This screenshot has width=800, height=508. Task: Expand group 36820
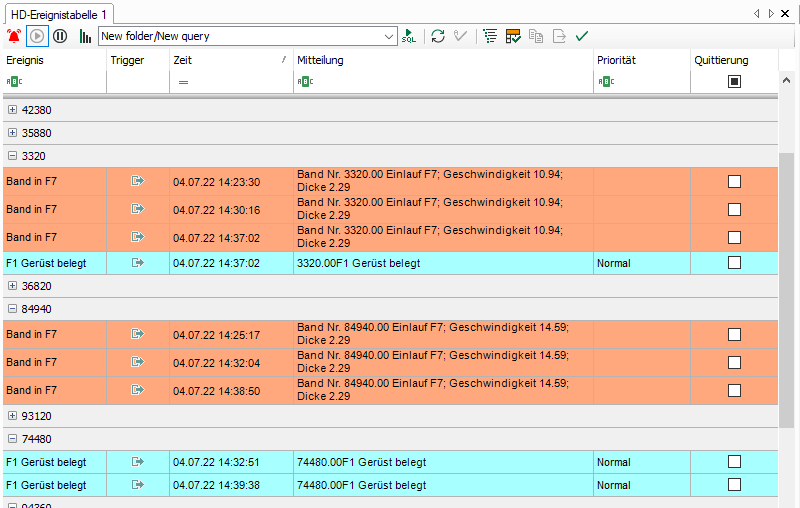pos(13,286)
